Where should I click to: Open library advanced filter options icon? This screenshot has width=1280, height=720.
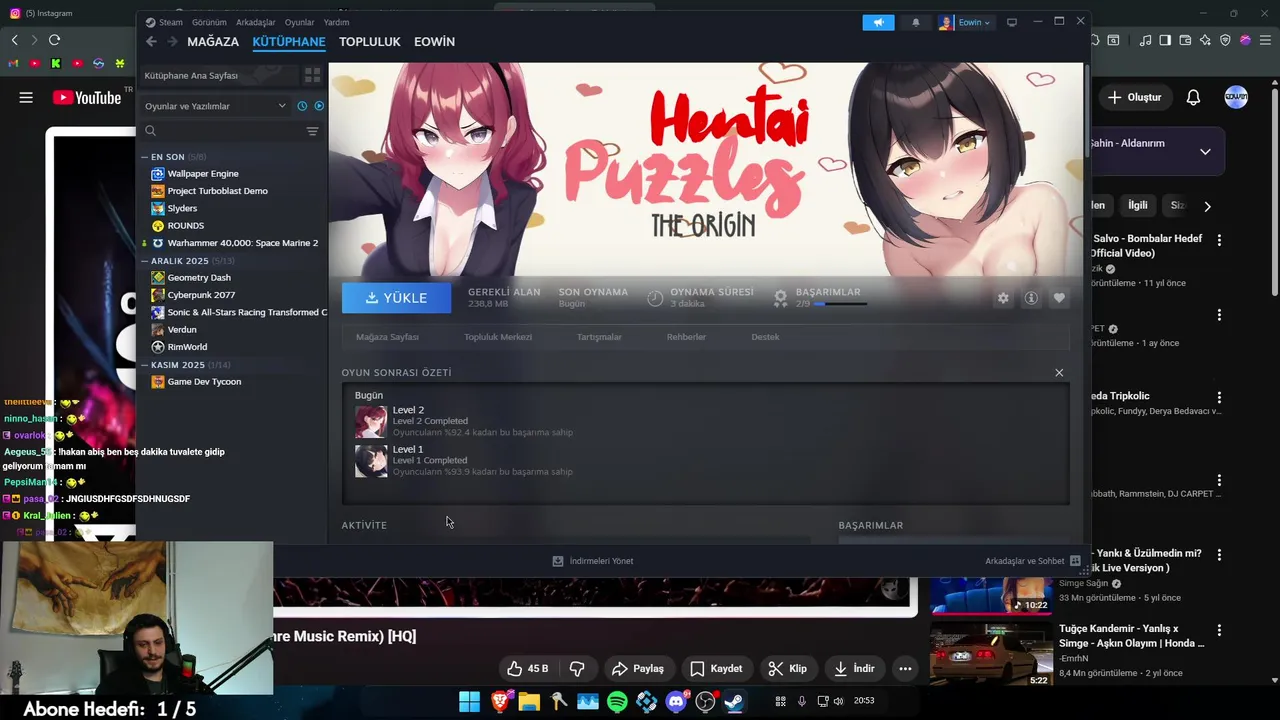tap(312, 131)
